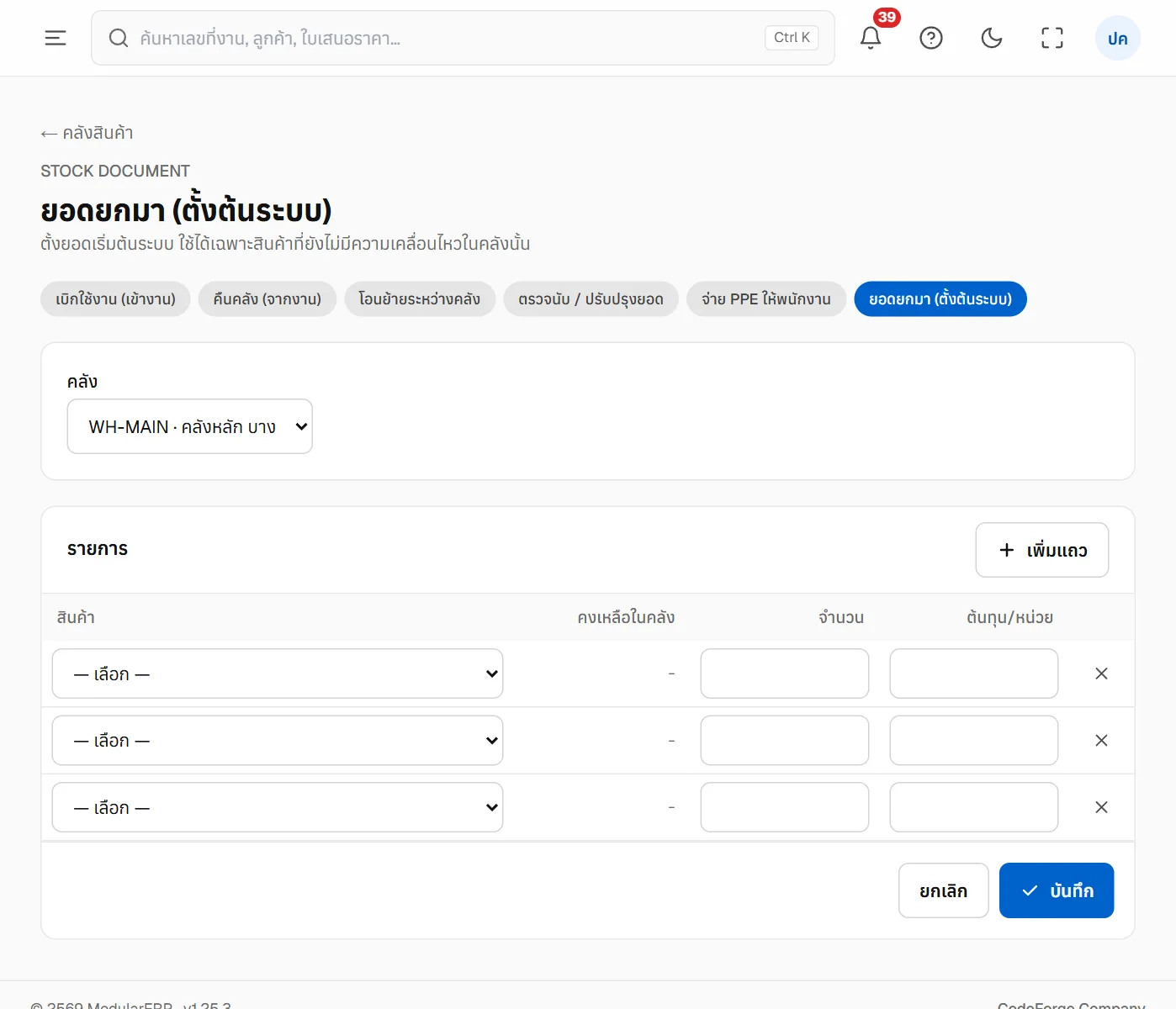Viewport: 1176px width, 1009px height.
Task: Go back to คลังสินค้า
Action: pos(87,133)
